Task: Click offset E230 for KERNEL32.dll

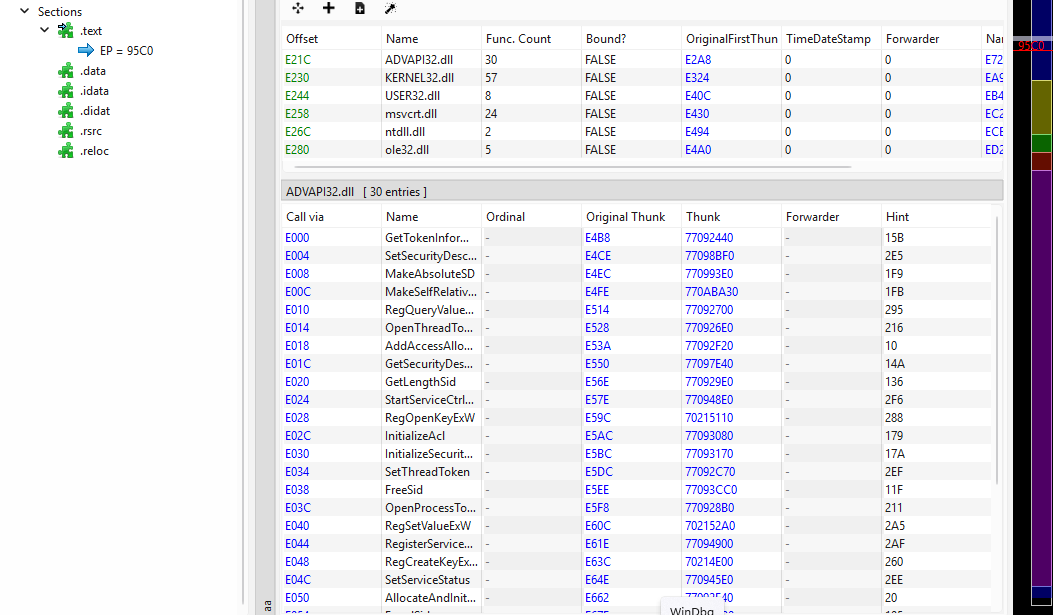Action: pyautogui.click(x=297, y=78)
